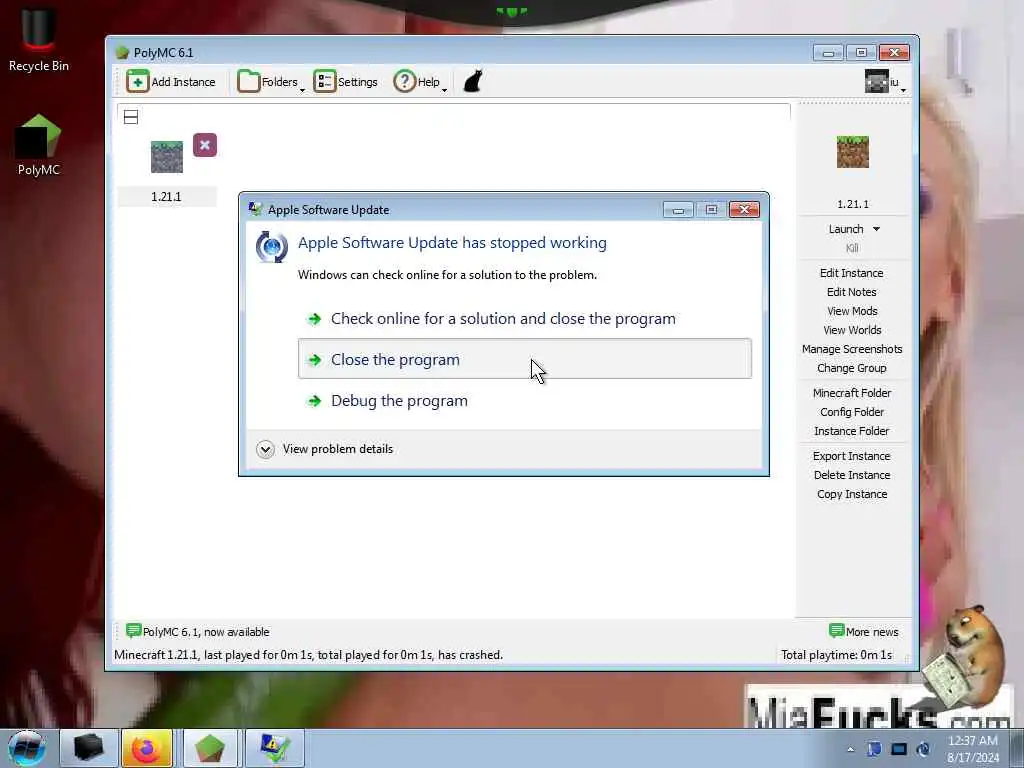Open View Worlds
This screenshot has height=768, width=1024.
(852, 330)
